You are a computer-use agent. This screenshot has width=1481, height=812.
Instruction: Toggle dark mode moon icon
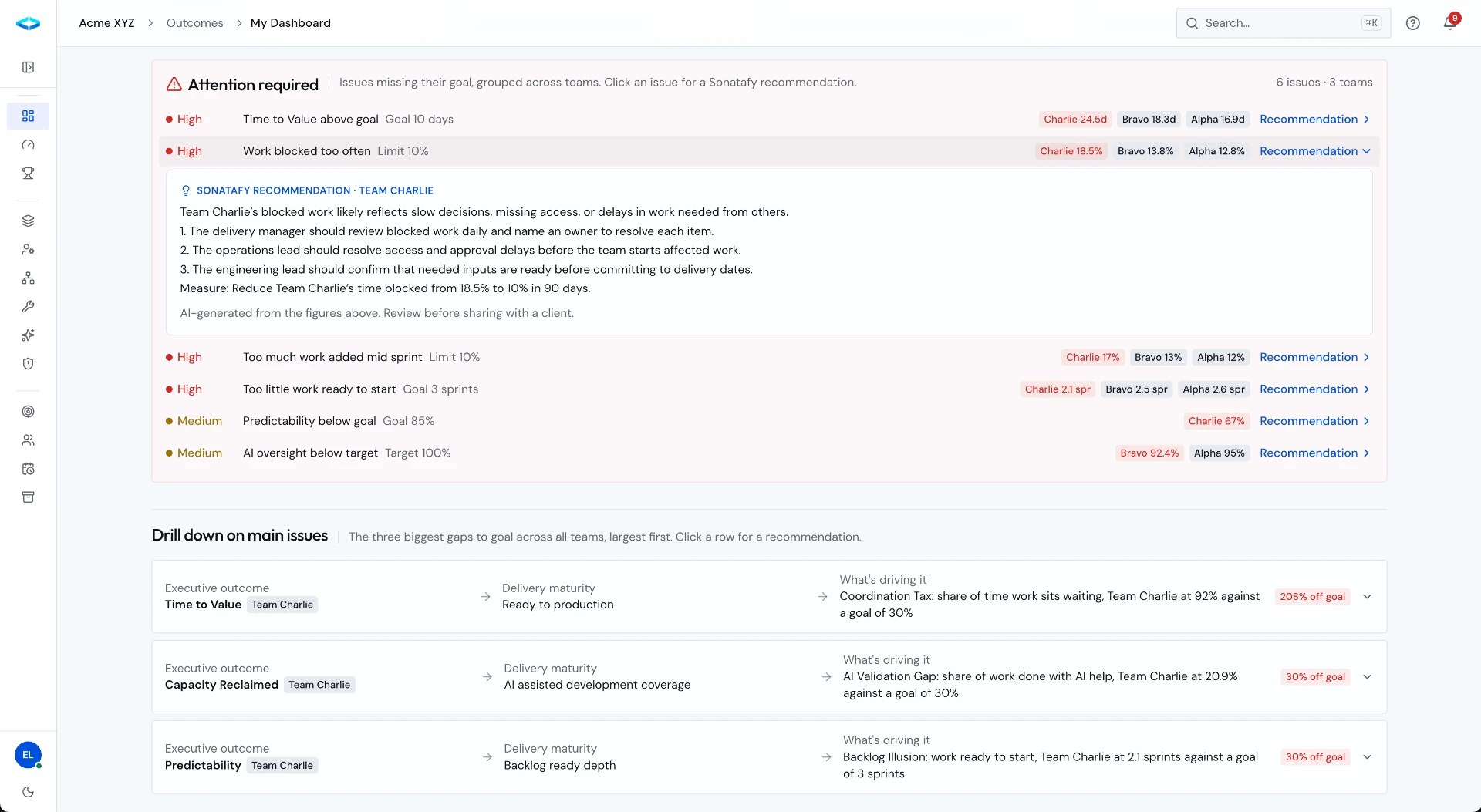28,791
